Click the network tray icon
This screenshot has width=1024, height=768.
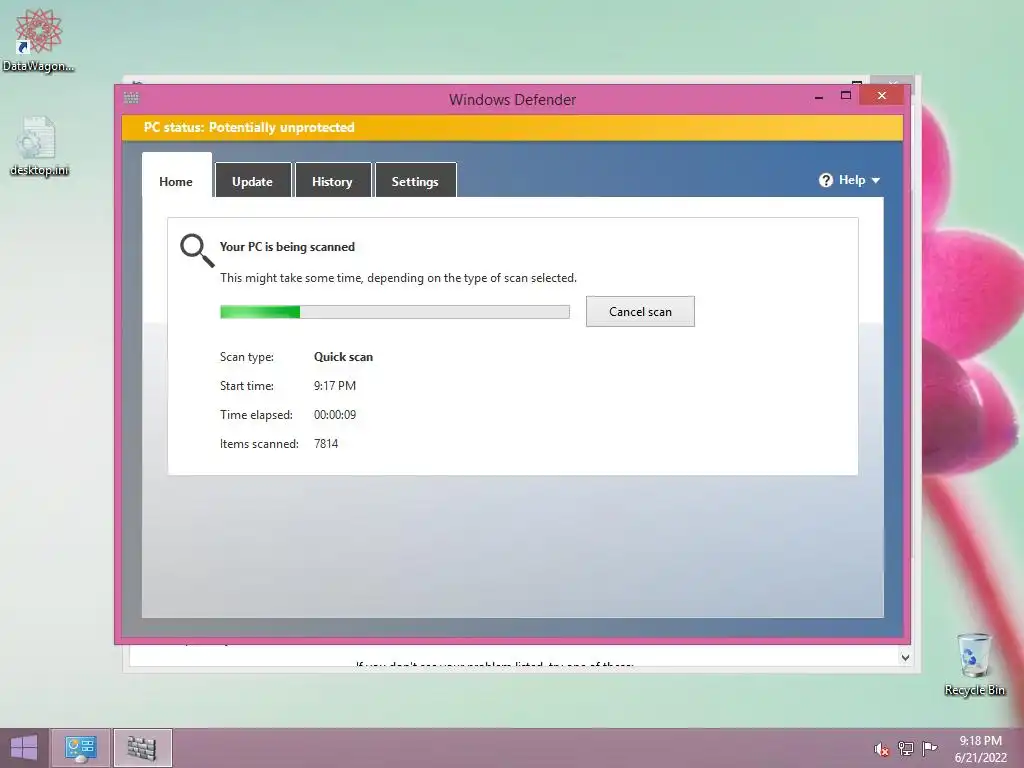906,749
